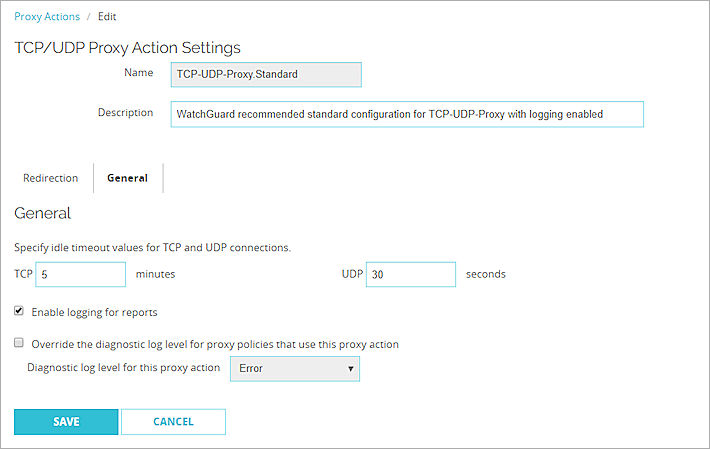Click the Edit breadcrumb text
Image resolution: width=710 pixels, height=449 pixels.
pos(107,17)
